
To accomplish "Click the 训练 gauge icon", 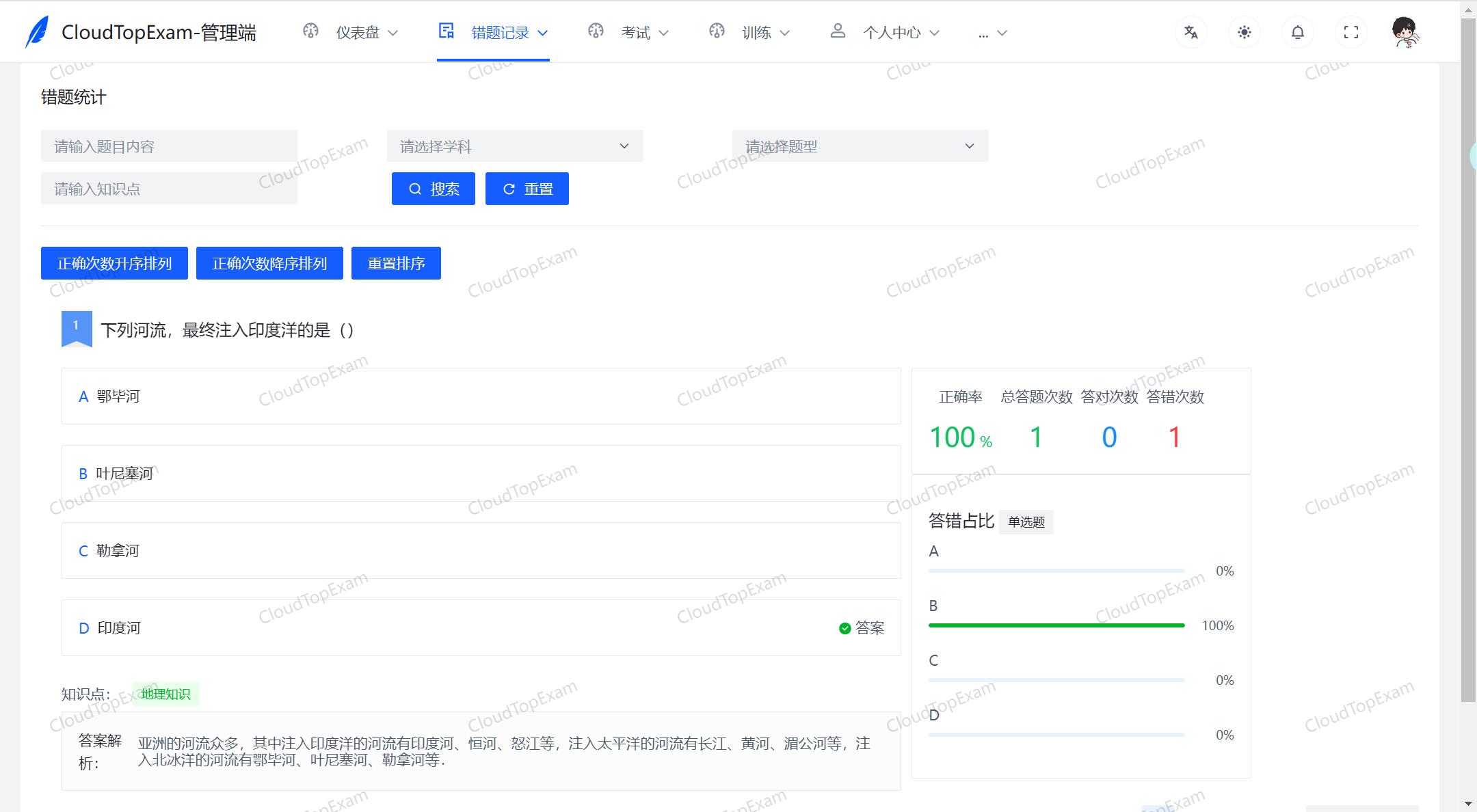I will pyautogui.click(x=717, y=31).
